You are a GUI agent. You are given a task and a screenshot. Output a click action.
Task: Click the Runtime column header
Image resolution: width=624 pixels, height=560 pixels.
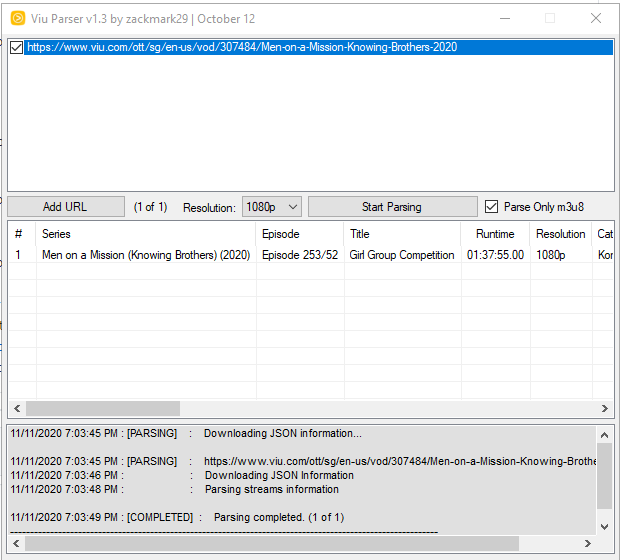tap(495, 234)
